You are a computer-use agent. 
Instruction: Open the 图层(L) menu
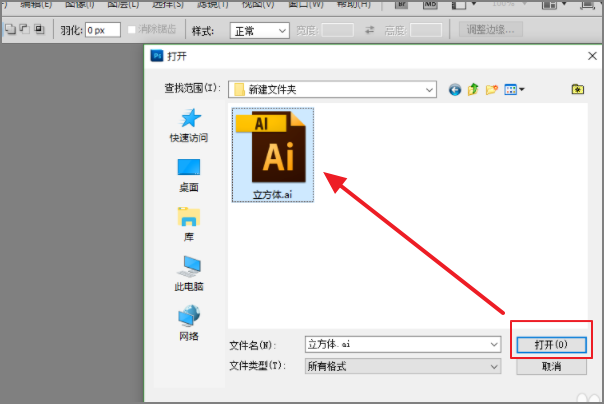coord(123,4)
